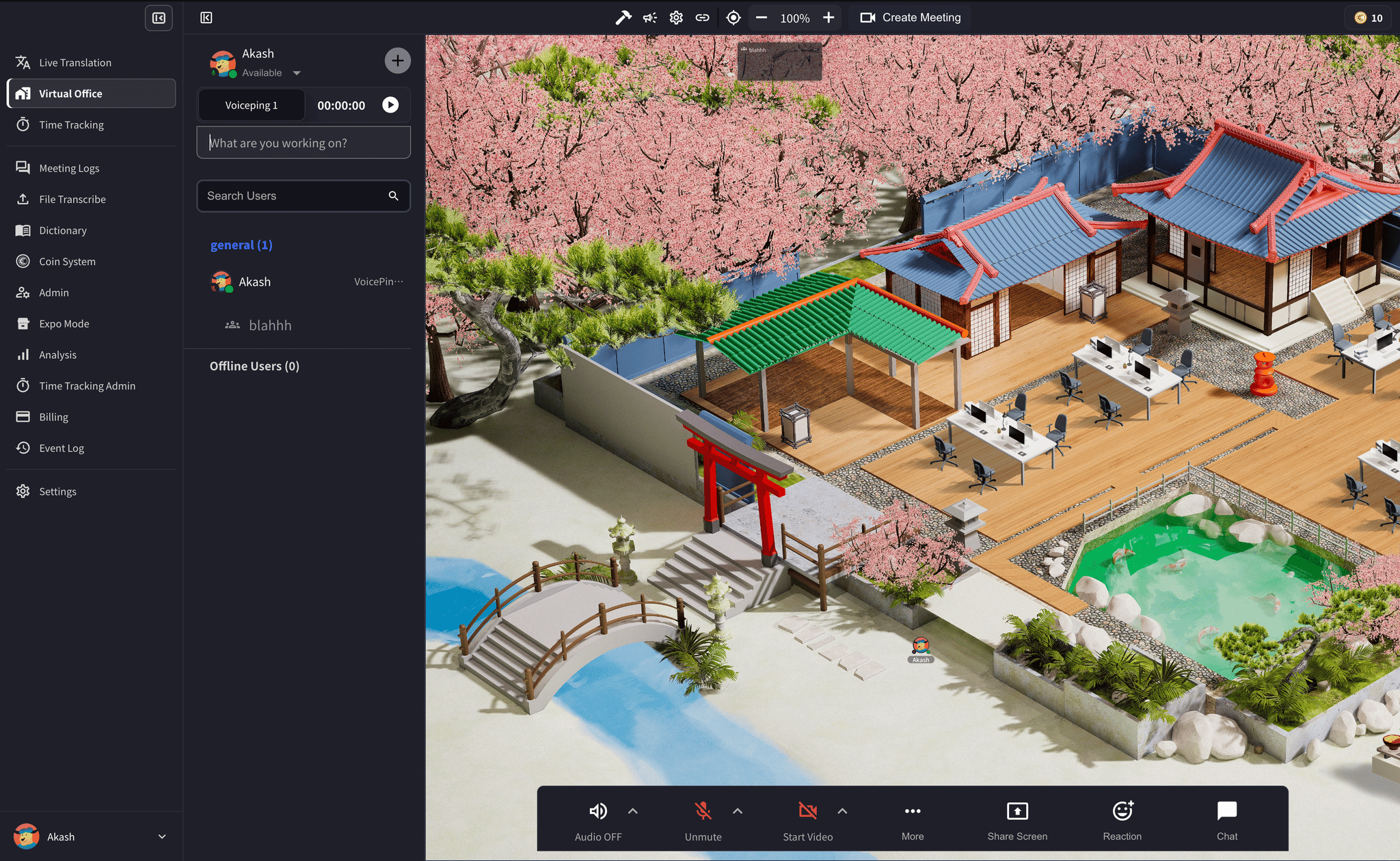Collapse the main sidebar panel icon
This screenshot has height=861, width=1400.
[159, 18]
